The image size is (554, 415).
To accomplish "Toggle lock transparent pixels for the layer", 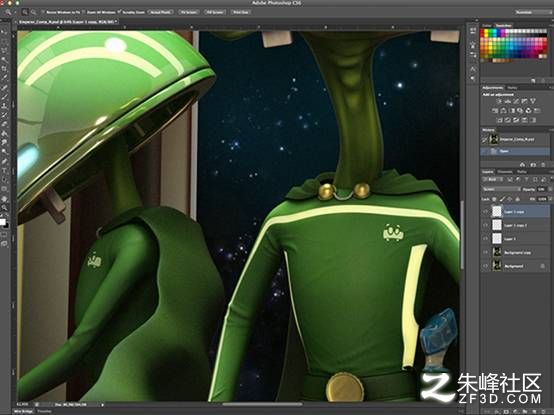I will click(x=495, y=199).
